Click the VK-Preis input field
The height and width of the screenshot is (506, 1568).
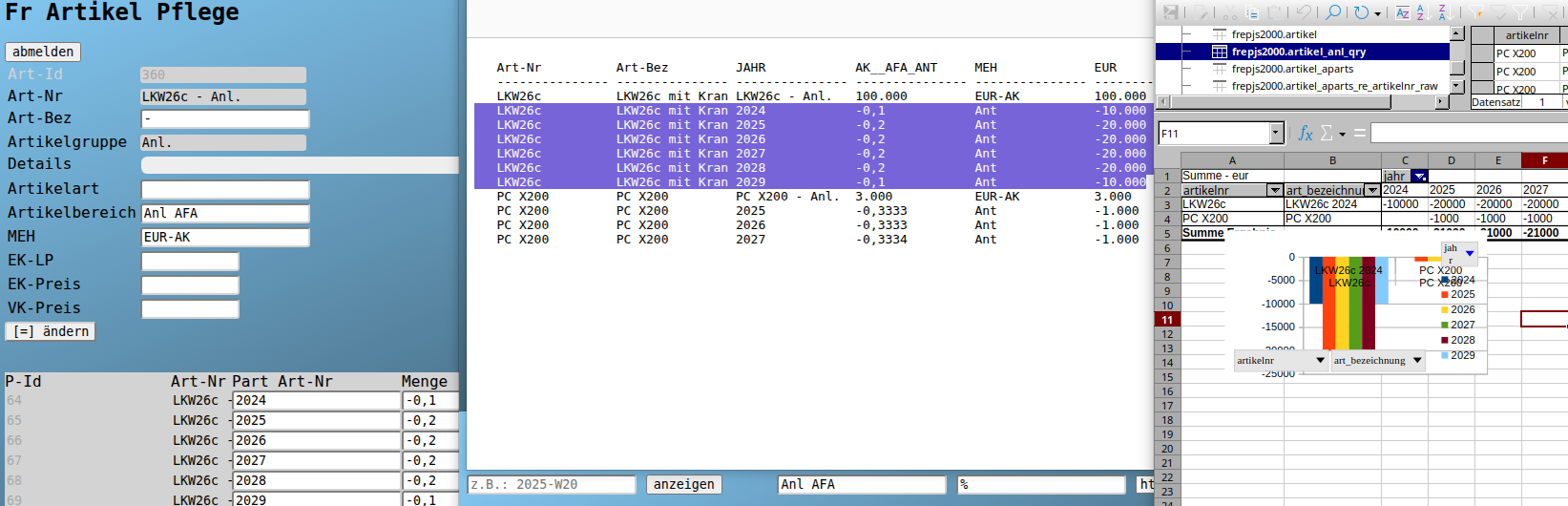point(190,308)
